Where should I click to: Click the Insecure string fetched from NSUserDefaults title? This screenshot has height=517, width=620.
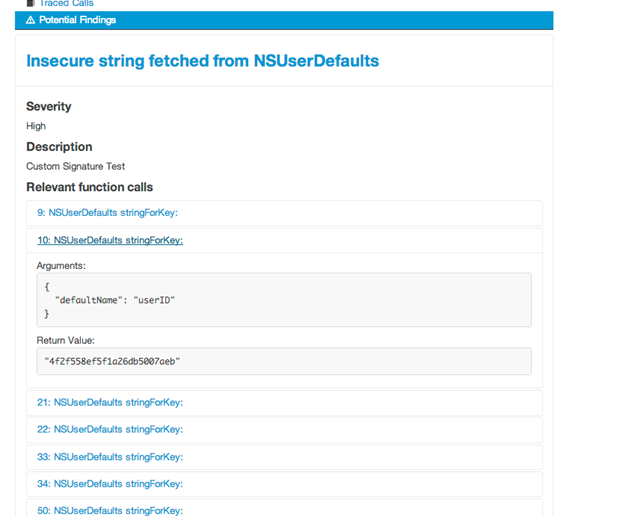click(x=202, y=61)
